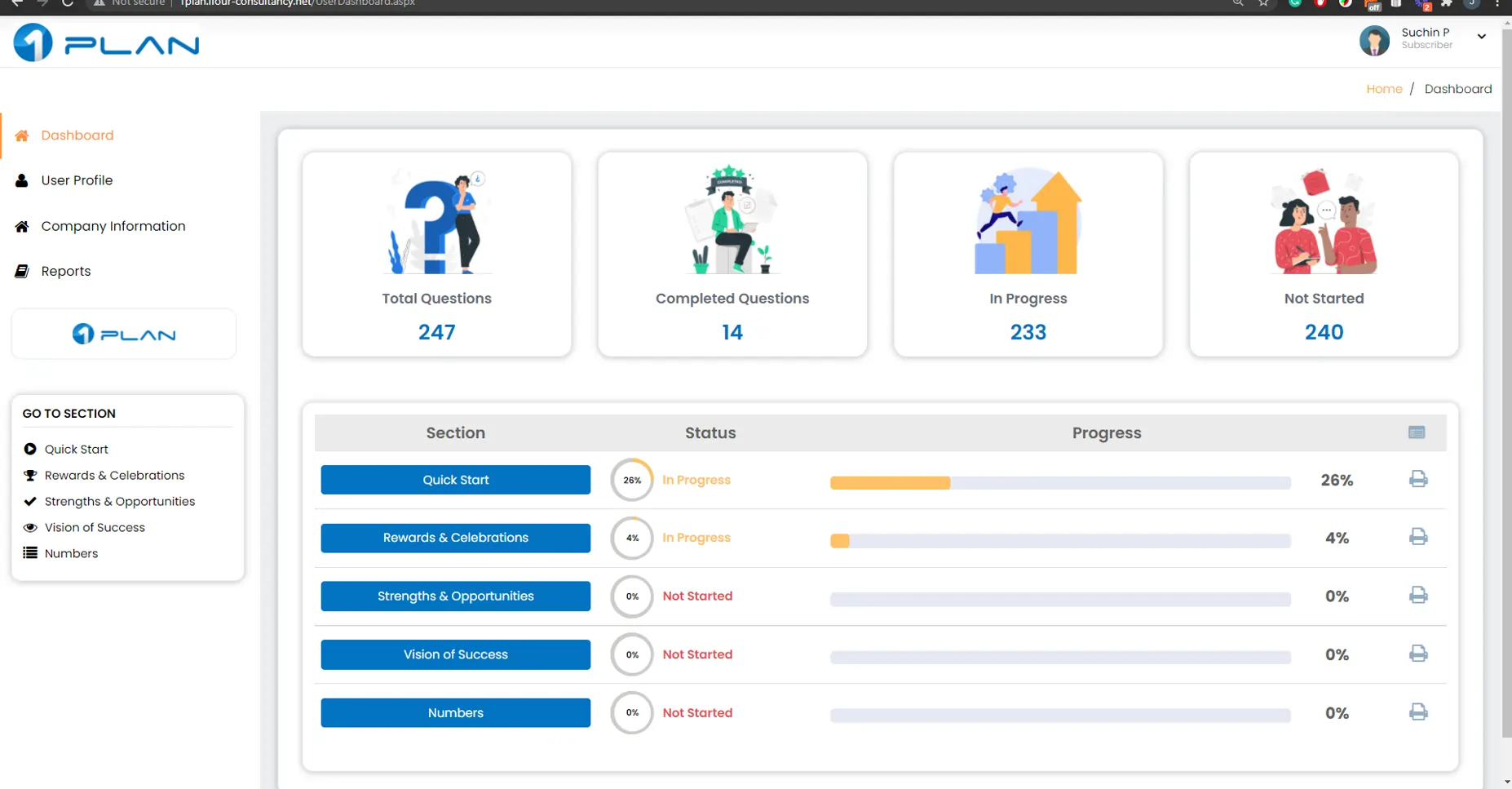Go to Numbers section link
The image size is (1512, 789).
pos(71,553)
